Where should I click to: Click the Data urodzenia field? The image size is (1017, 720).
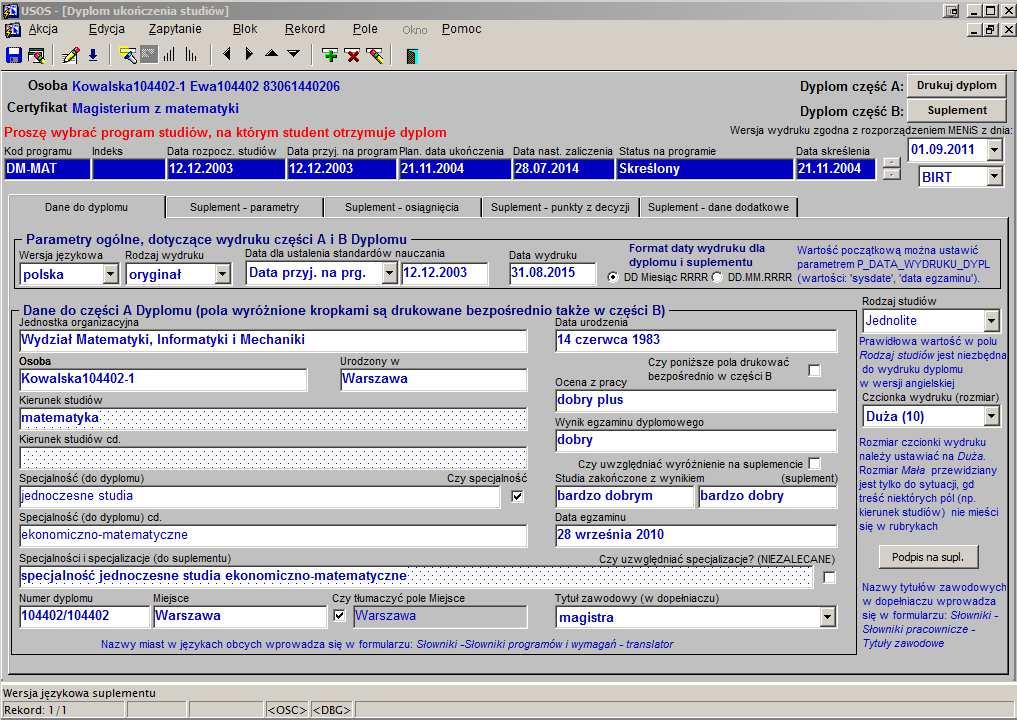coord(696,340)
